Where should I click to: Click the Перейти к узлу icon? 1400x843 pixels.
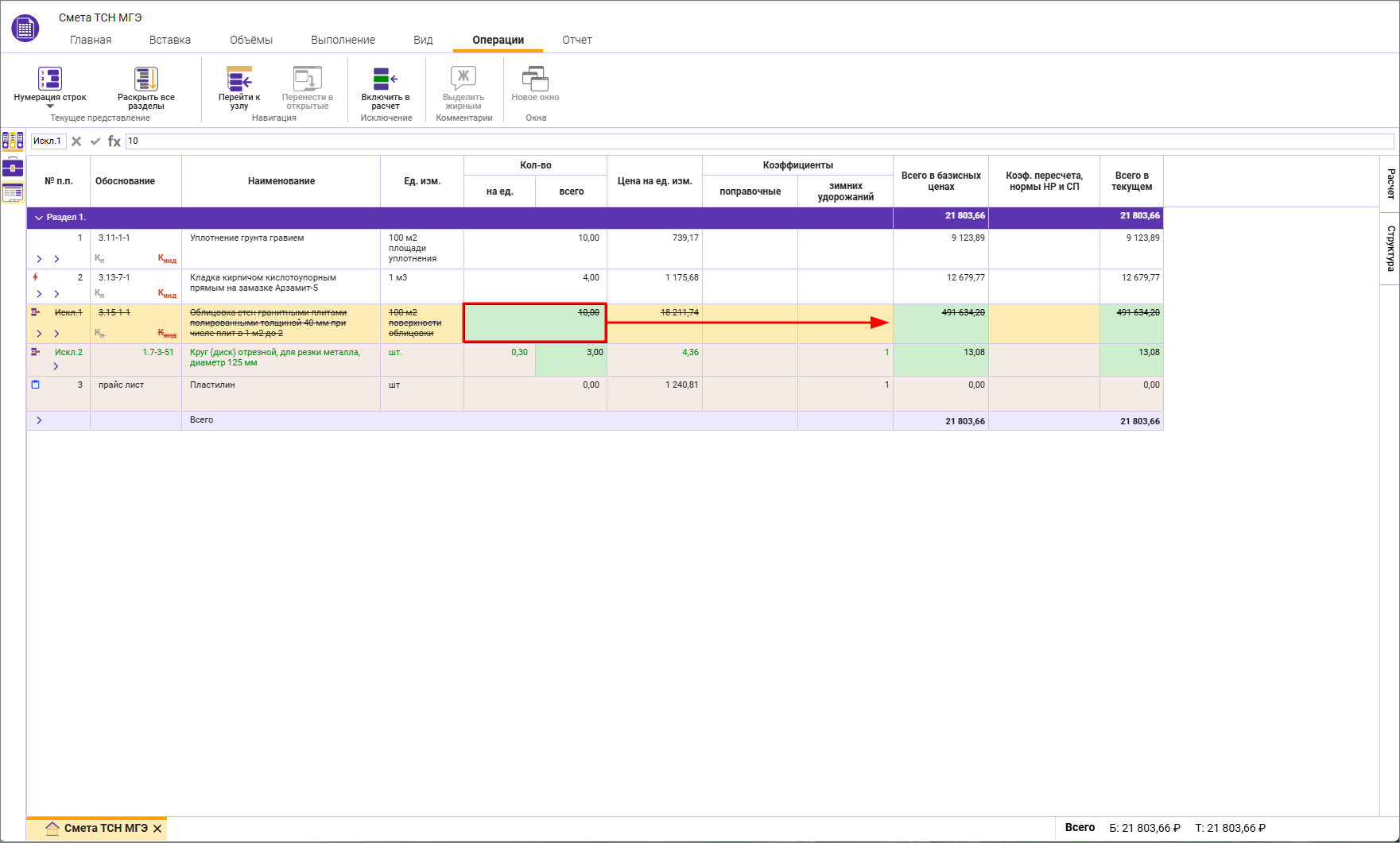coord(239,79)
